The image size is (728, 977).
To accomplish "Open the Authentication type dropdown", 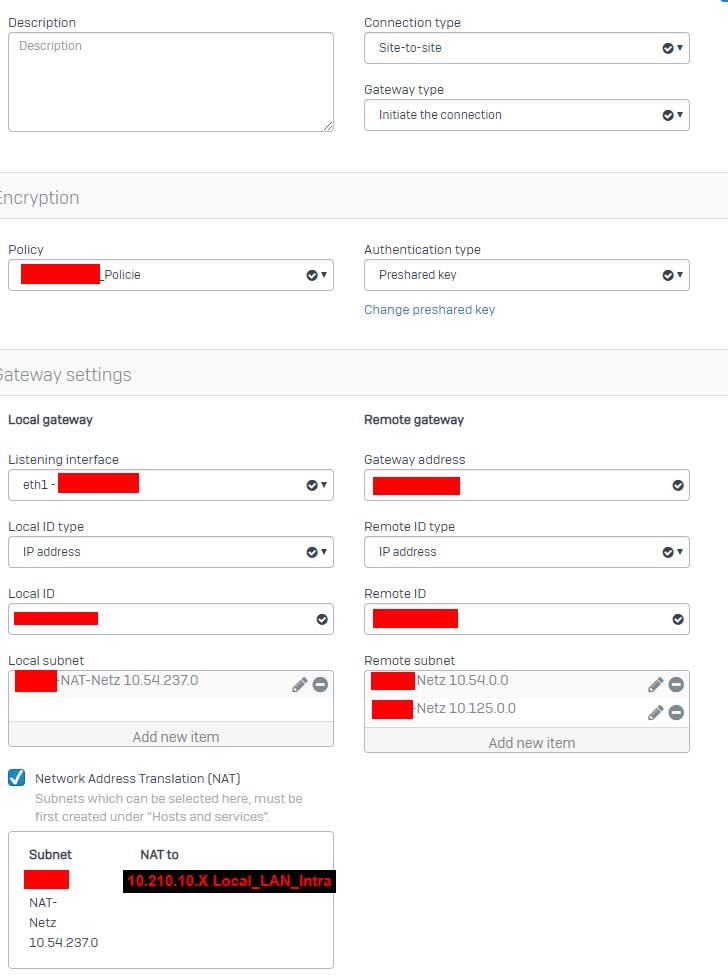I will [x=526, y=275].
